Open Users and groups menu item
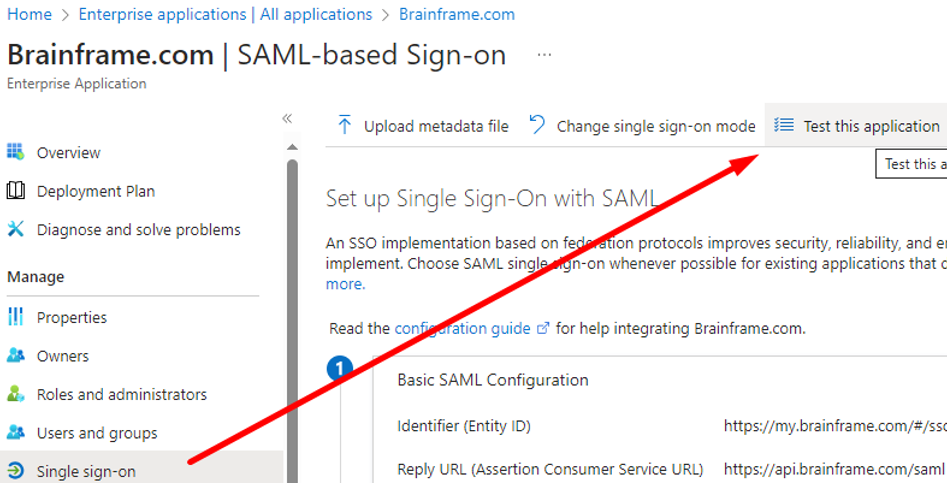 tap(97, 433)
